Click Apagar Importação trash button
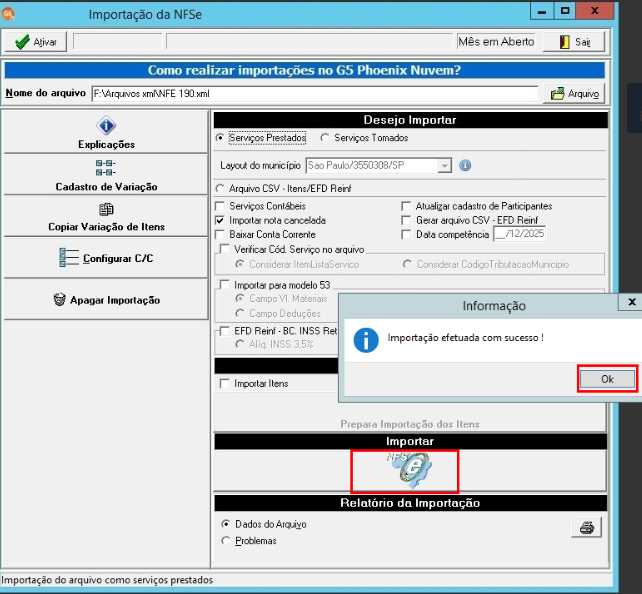The height and width of the screenshot is (594, 642). click(106, 300)
